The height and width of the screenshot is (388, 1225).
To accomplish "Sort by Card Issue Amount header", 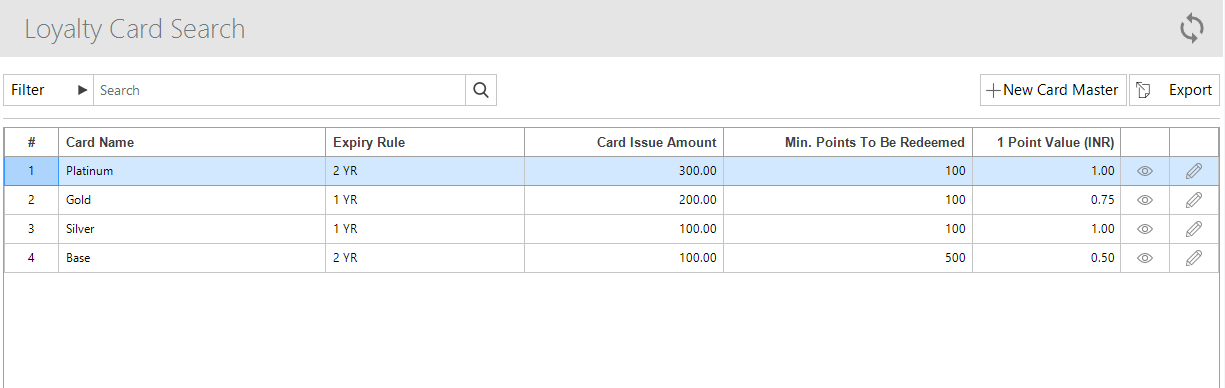I will 624,142.
